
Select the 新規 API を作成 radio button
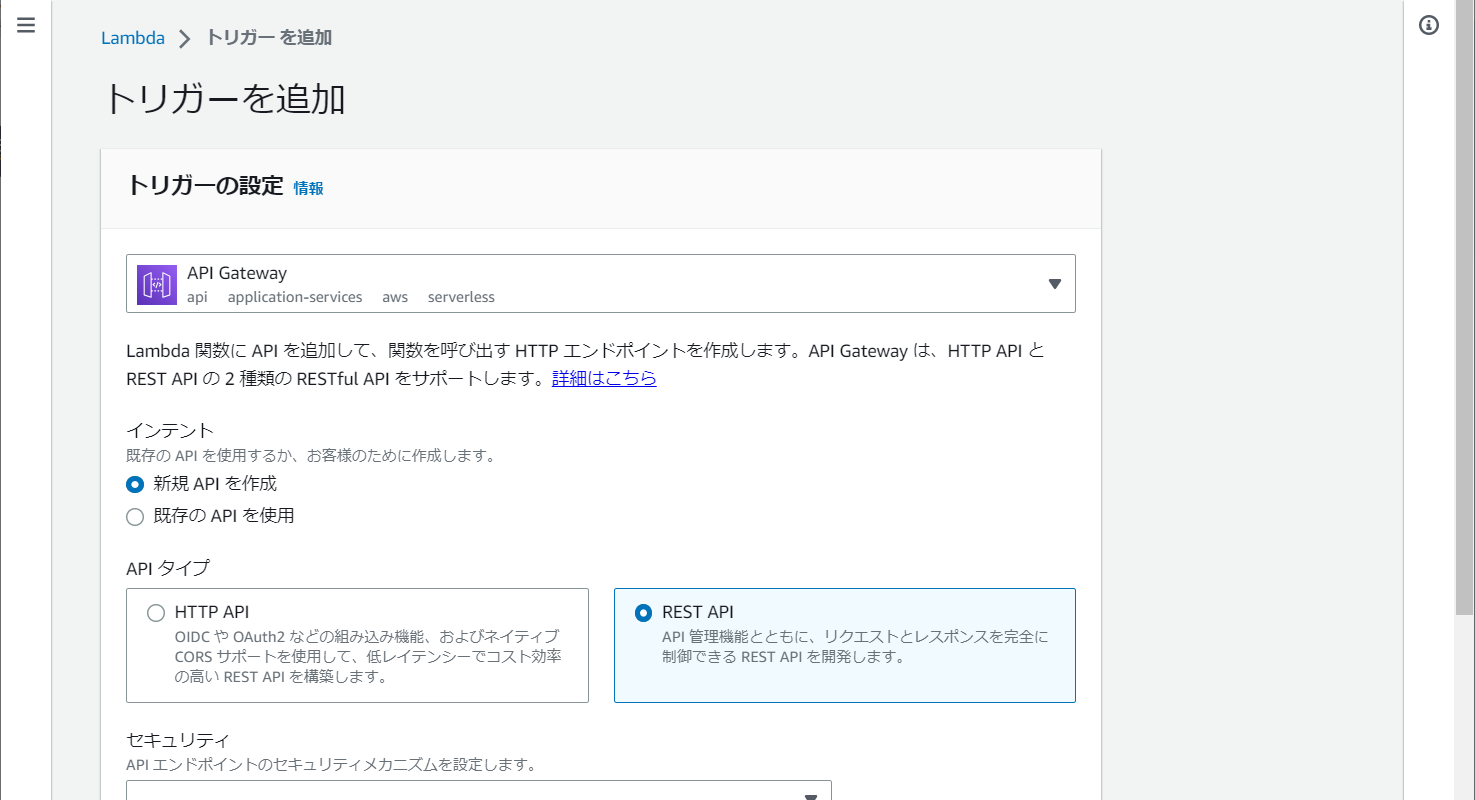[x=135, y=484]
